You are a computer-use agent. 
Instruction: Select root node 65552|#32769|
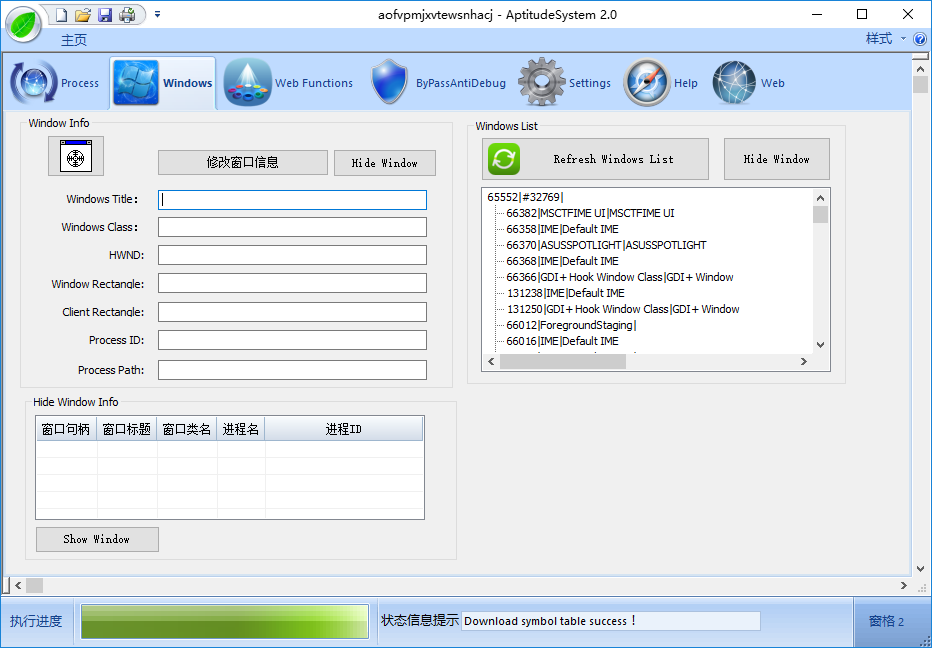525,197
